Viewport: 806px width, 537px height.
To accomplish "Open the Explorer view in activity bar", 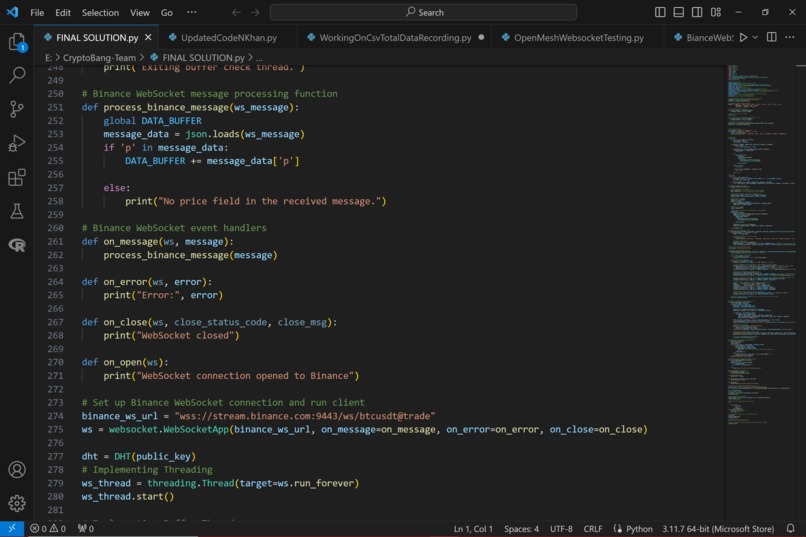I will pos(17,42).
